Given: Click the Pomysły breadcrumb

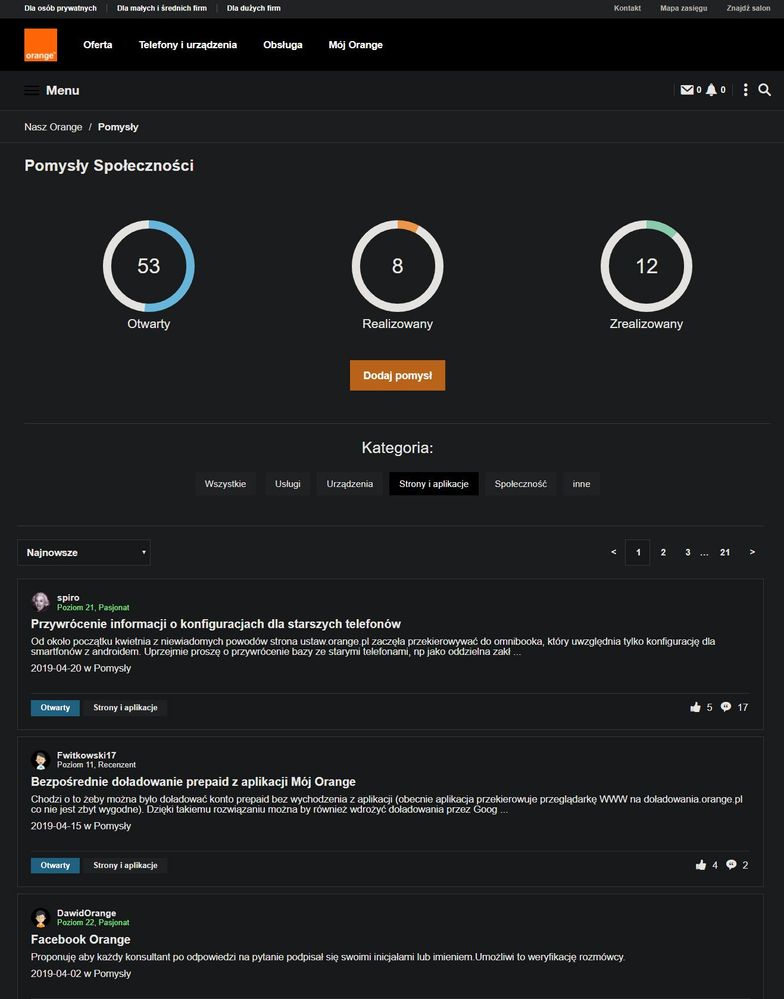Looking at the screenshot, I should (118, 127).
